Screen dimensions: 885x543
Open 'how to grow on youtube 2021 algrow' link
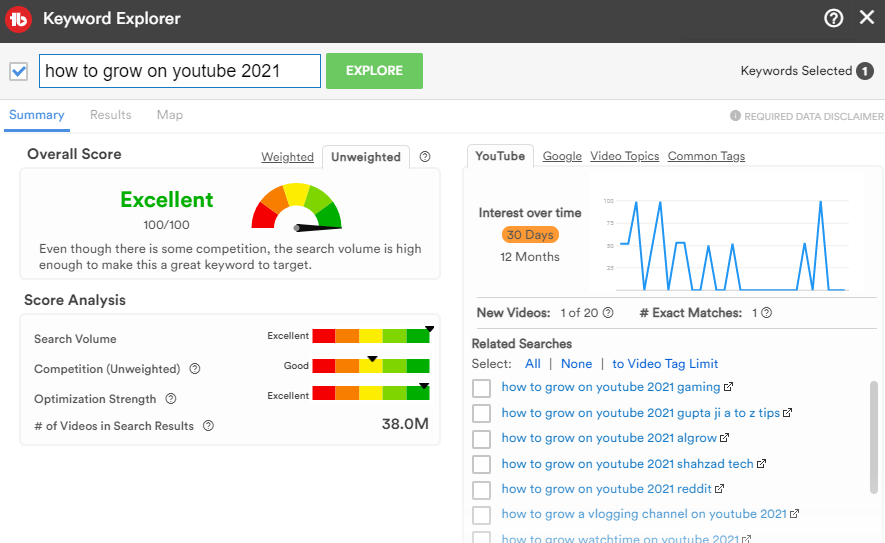(609, 437)
